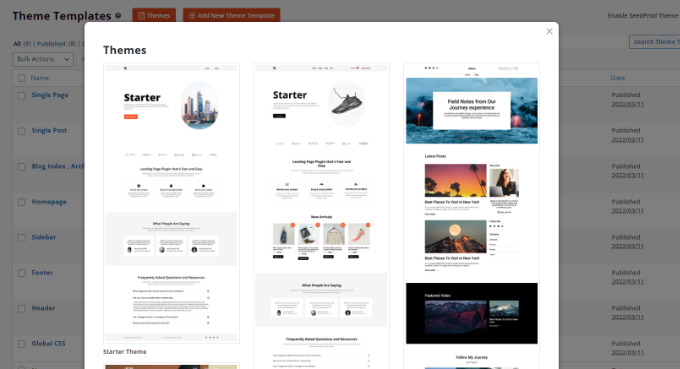680x369 pixels.
Task: Click the help icon beside Theme Templates title
Action: coord(118,16)
